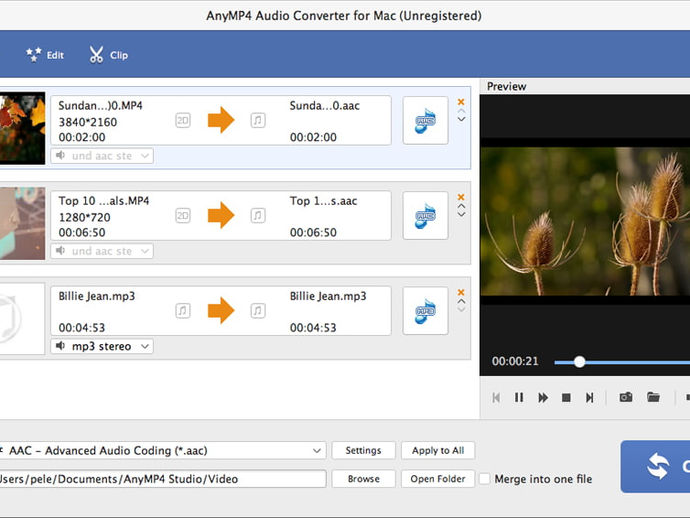This screenshot has width=690, height=518.
Task: Click the Preview panel label
Action: click(506, 86)
